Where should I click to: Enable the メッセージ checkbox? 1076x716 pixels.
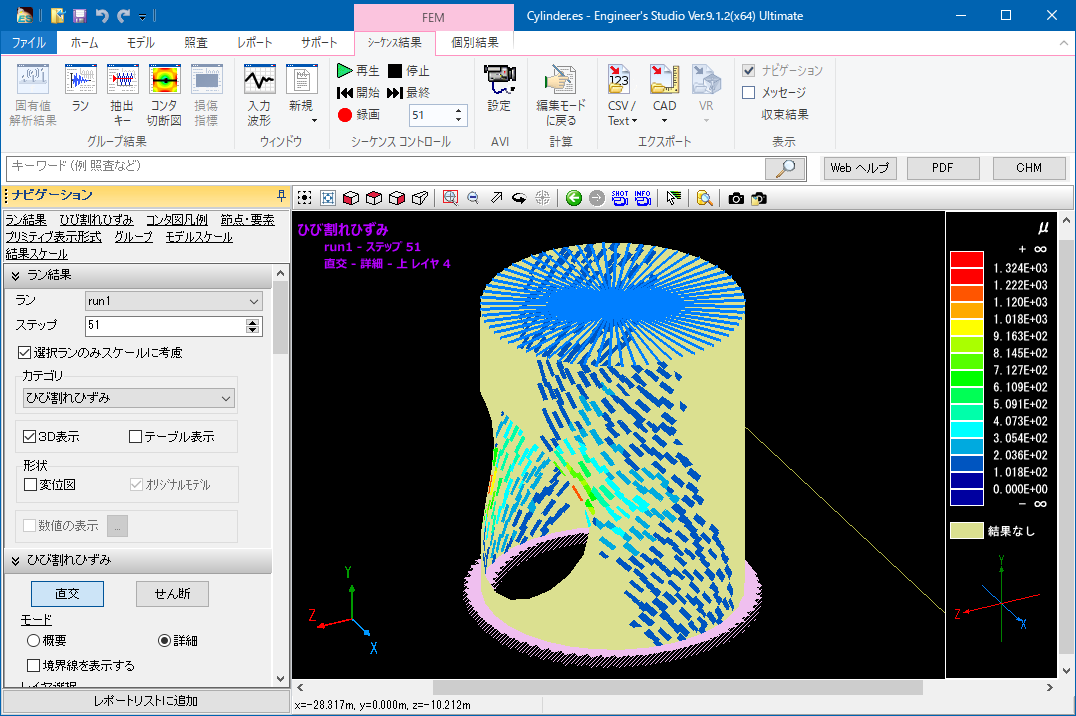(749, 92)
